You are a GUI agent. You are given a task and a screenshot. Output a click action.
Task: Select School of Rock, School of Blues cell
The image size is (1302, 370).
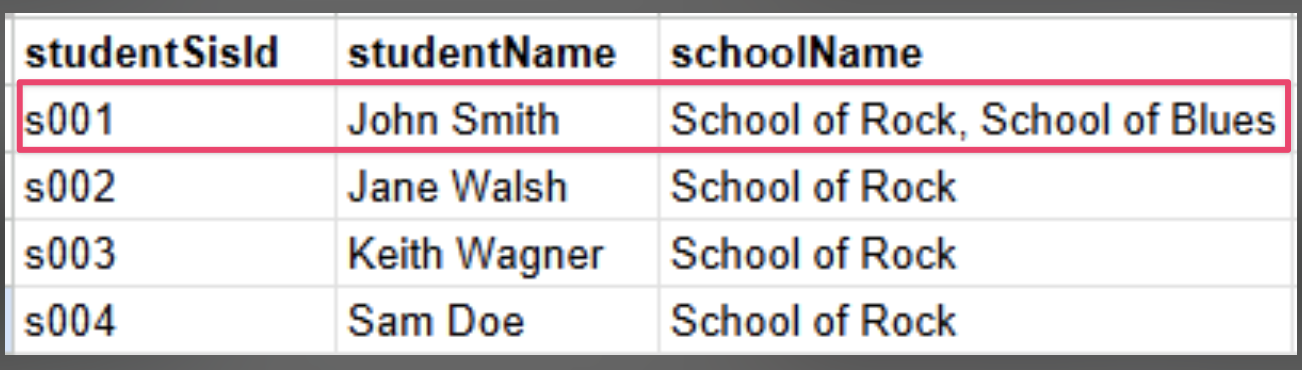point(975,119)
